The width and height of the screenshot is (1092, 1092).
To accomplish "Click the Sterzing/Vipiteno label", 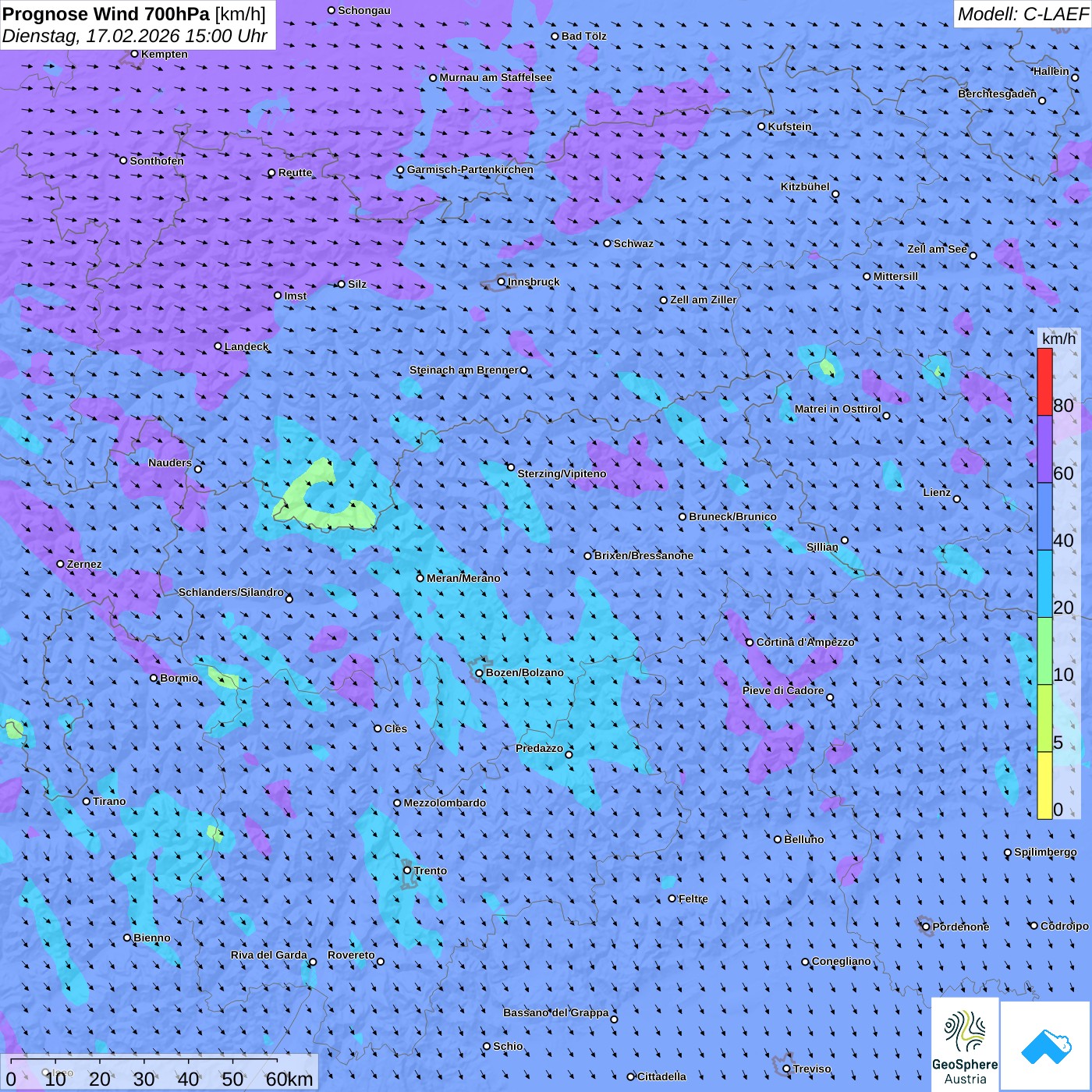I will tap(562, 473).
